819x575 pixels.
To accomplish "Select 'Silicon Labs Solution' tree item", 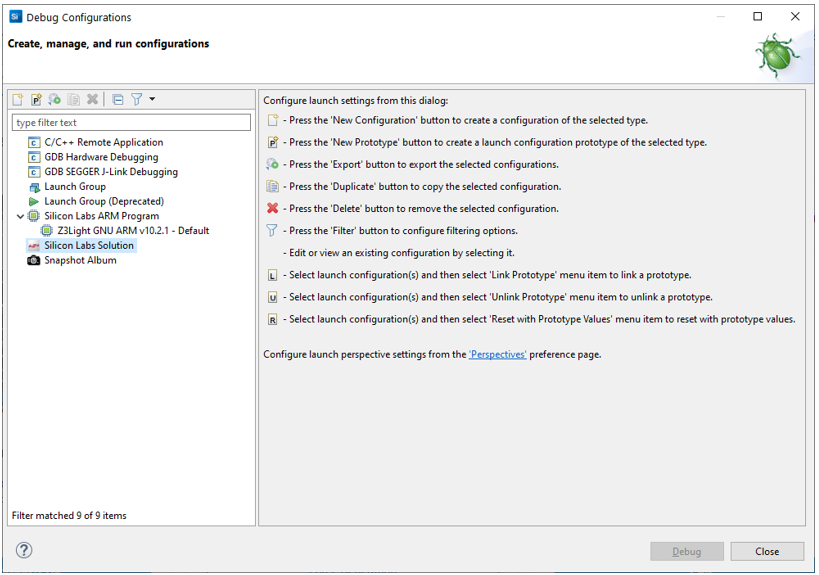I will [x=89, y=245].
